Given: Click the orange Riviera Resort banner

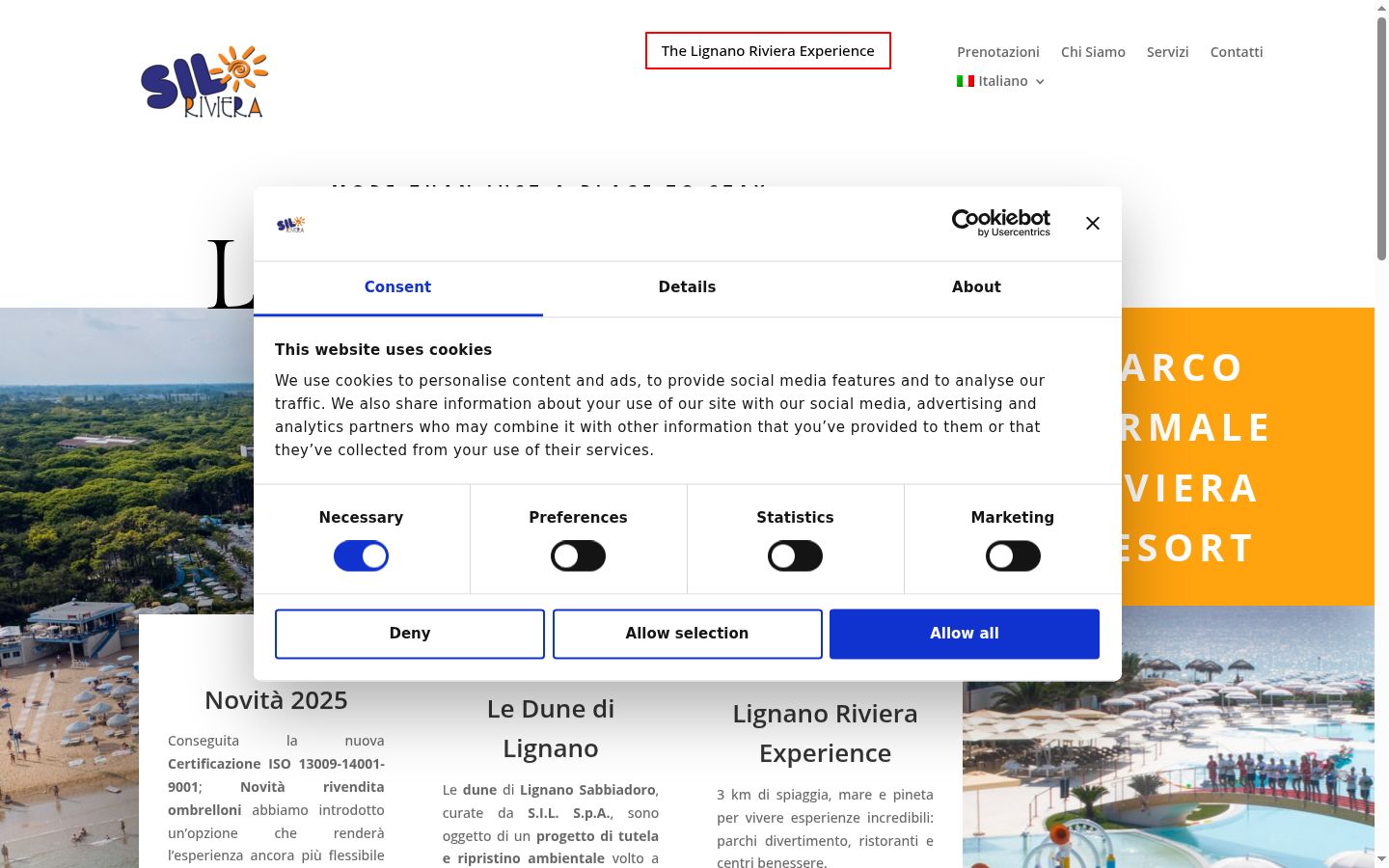Looking at the screenshot, I should [1248, 457].
